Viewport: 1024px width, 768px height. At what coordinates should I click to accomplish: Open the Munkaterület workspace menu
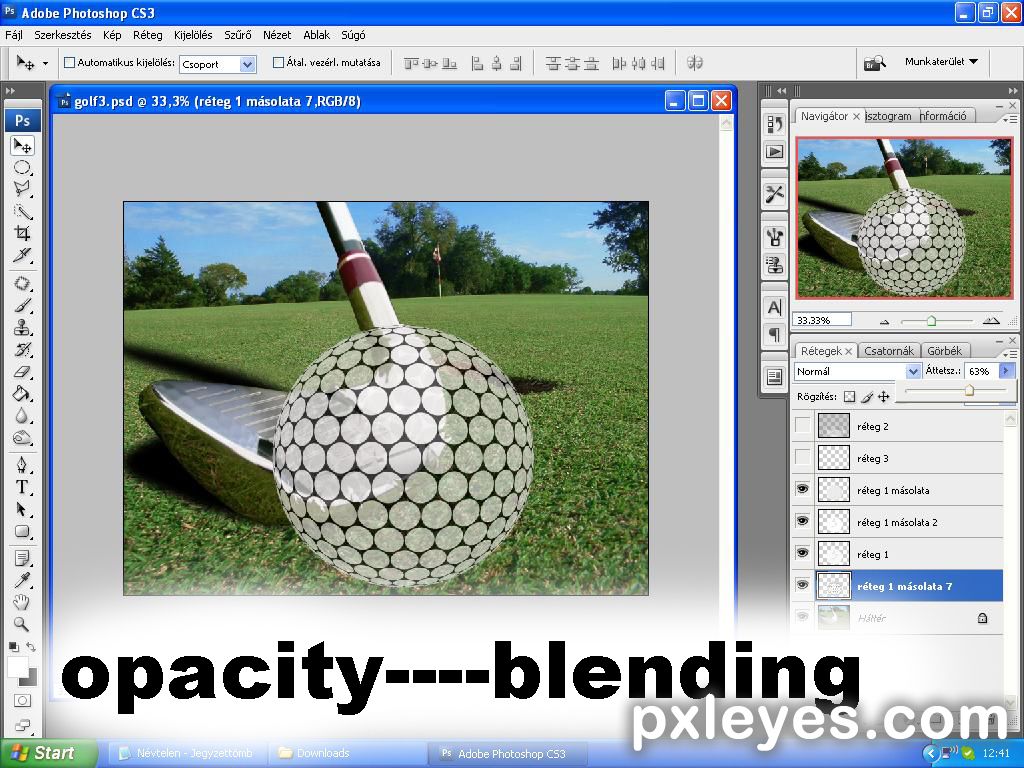941,61
